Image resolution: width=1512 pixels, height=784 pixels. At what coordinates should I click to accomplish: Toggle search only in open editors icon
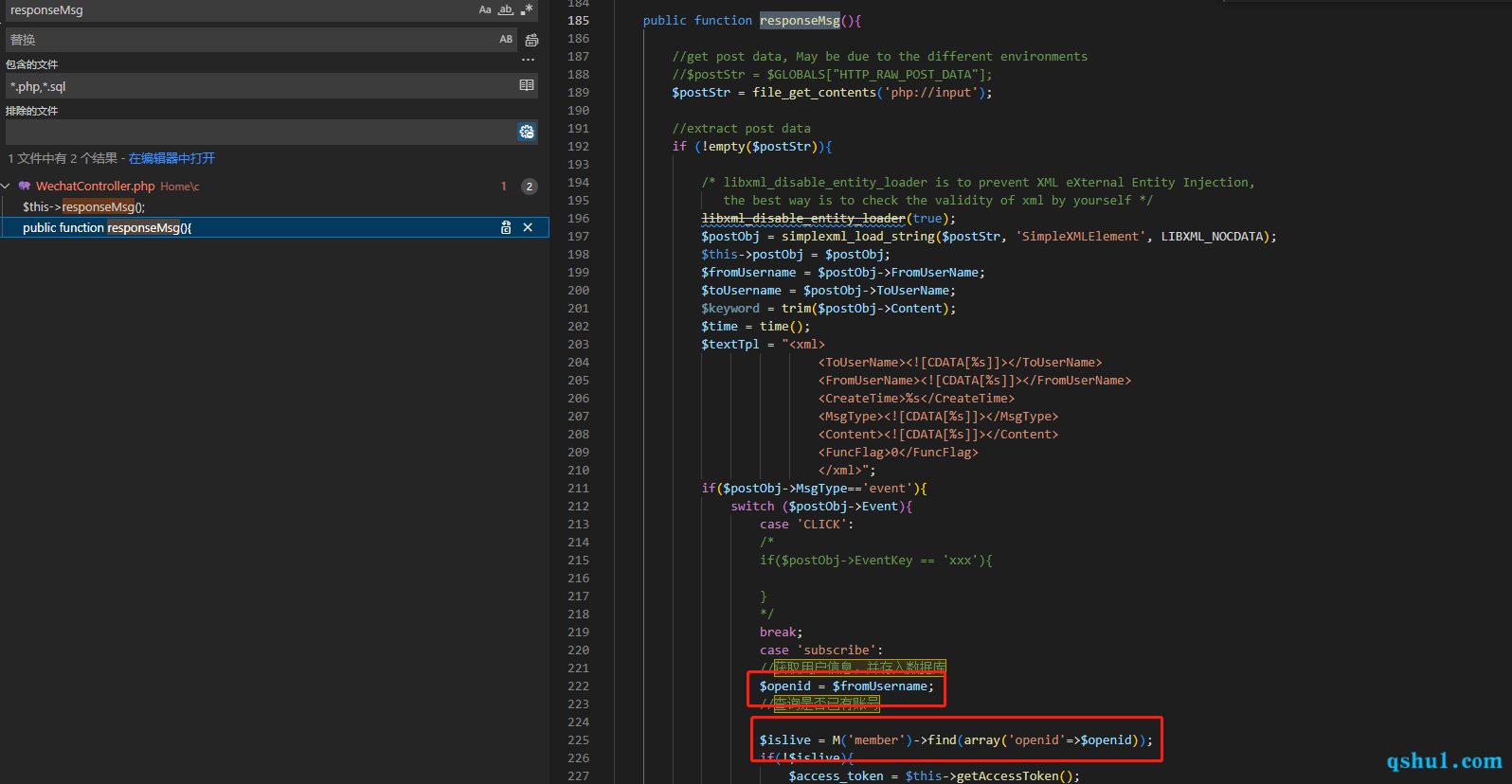(527, 85)
